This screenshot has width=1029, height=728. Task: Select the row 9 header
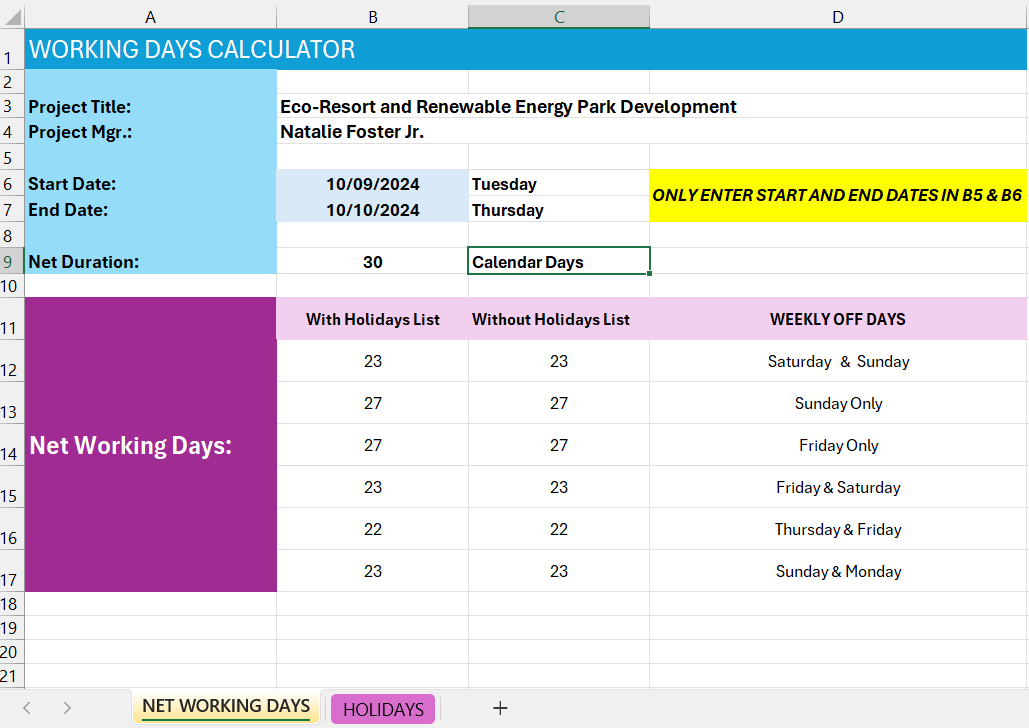(x=12, y=261)
